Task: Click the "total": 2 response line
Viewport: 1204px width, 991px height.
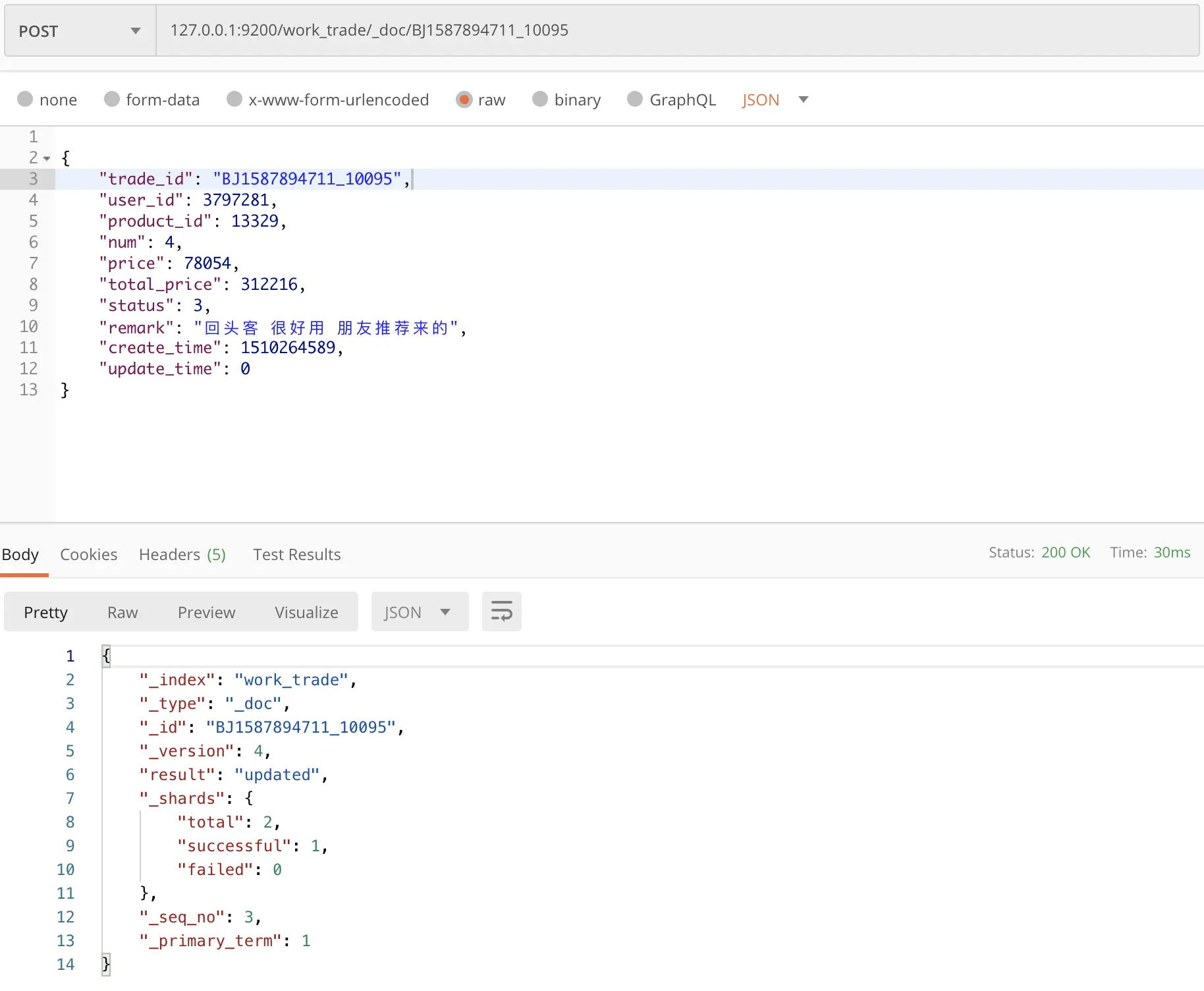Action: tap(229, 822)
